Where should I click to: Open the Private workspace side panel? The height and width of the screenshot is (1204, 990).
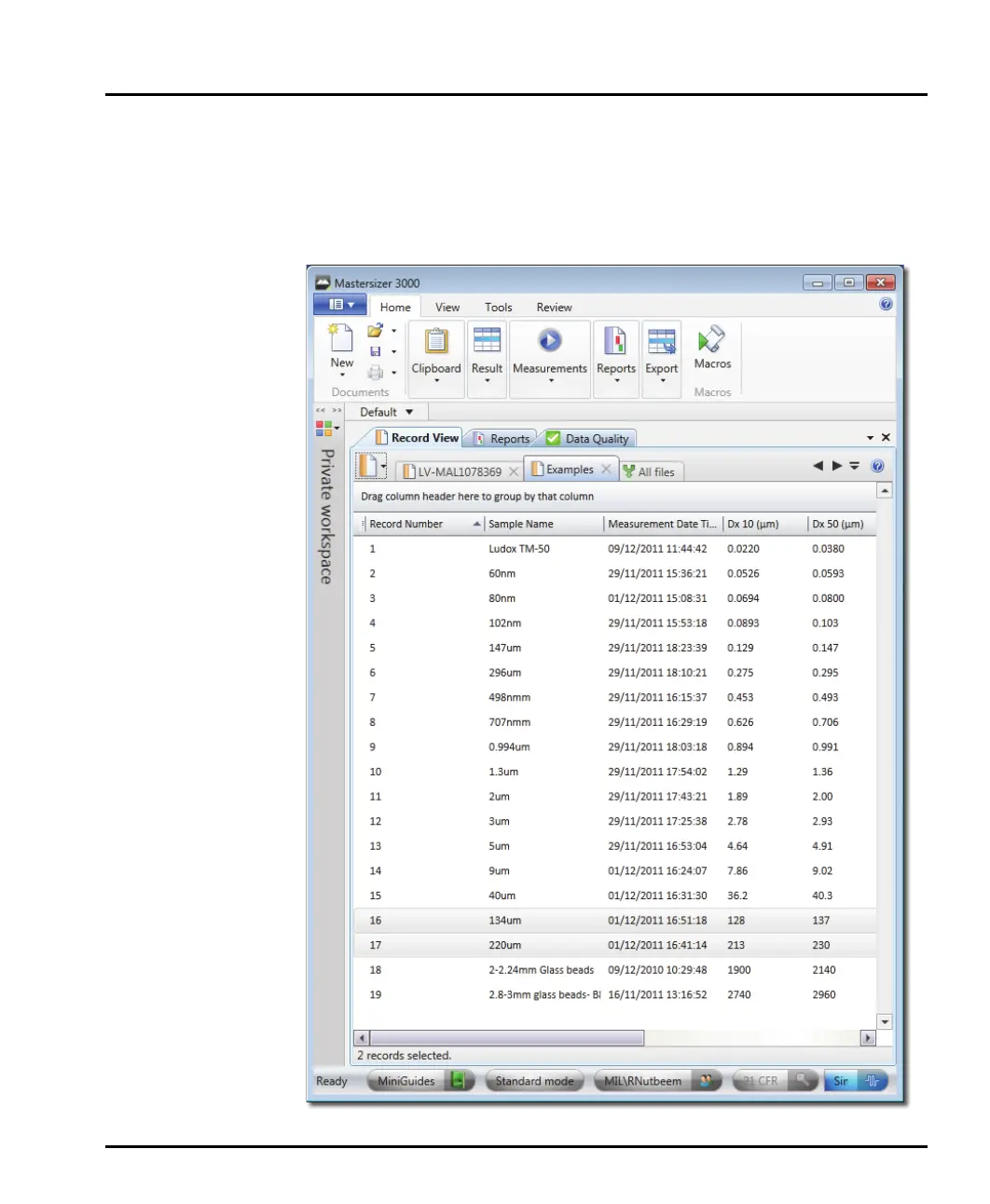(327, 516)
